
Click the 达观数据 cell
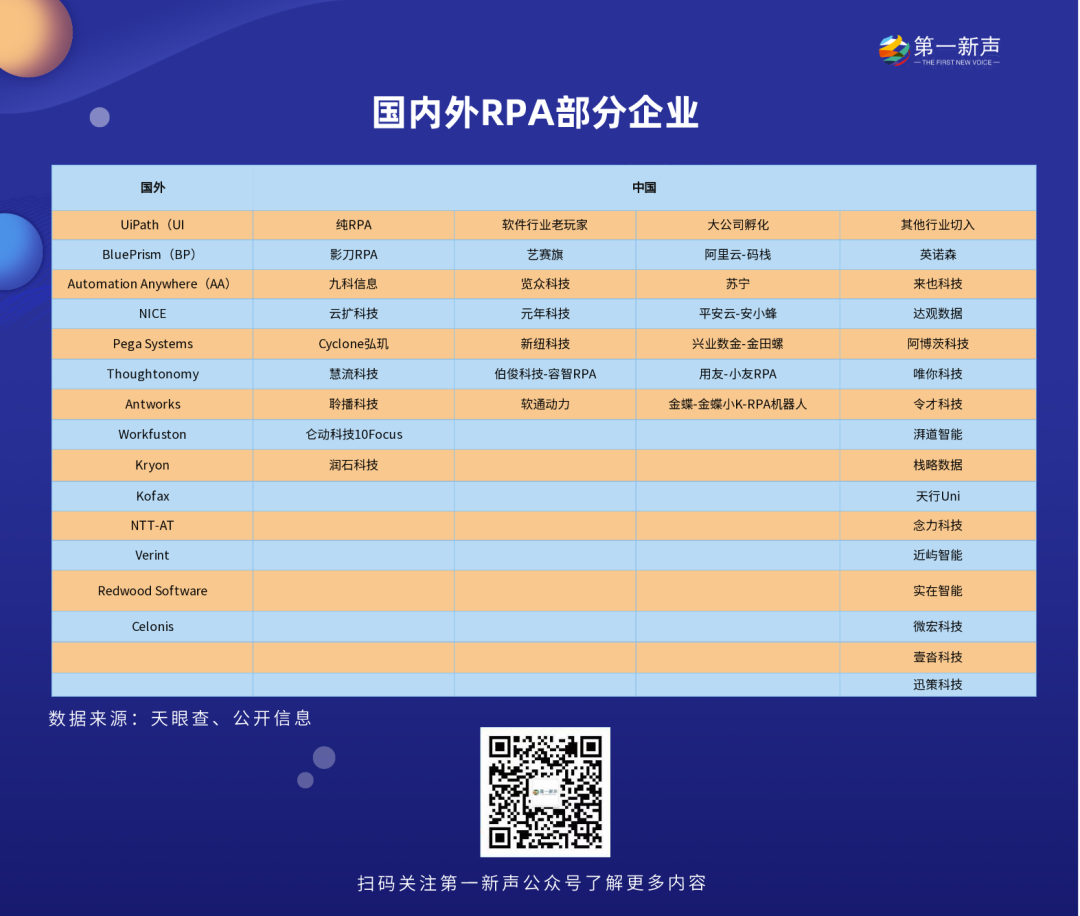click(x=937, y=313)
